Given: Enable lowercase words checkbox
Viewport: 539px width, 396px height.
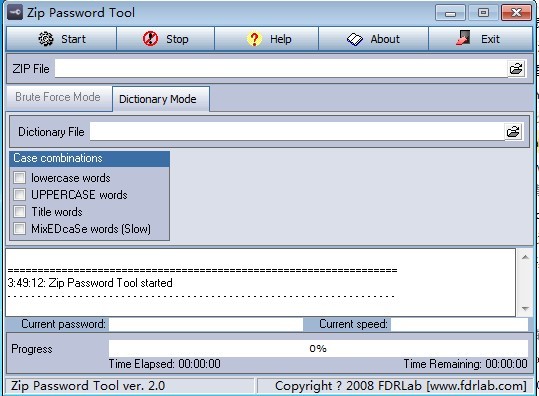Looking at the screenshot, I should pos(20,178).
